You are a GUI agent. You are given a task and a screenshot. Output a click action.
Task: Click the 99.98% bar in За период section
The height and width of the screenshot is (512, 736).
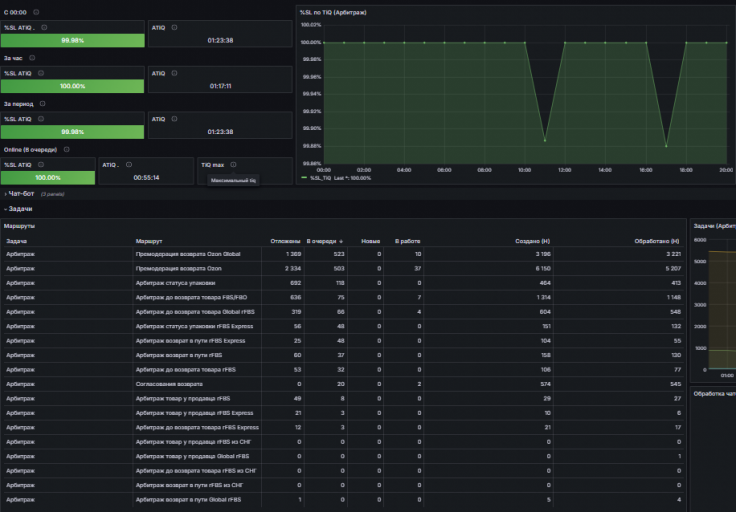pos(73,132)
